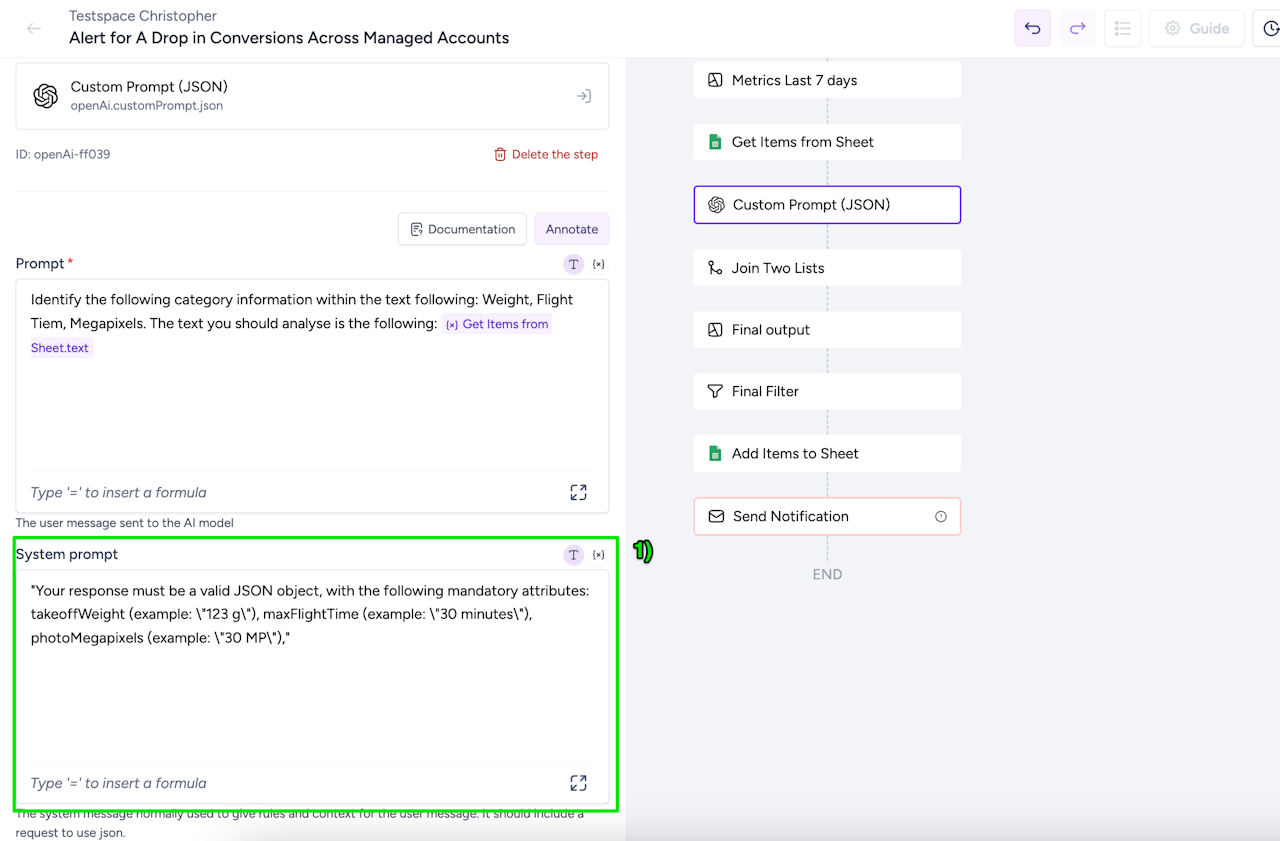Select the Final Filter step
This screenshot has width=1280, height=841.
click(x=827, y=392)
